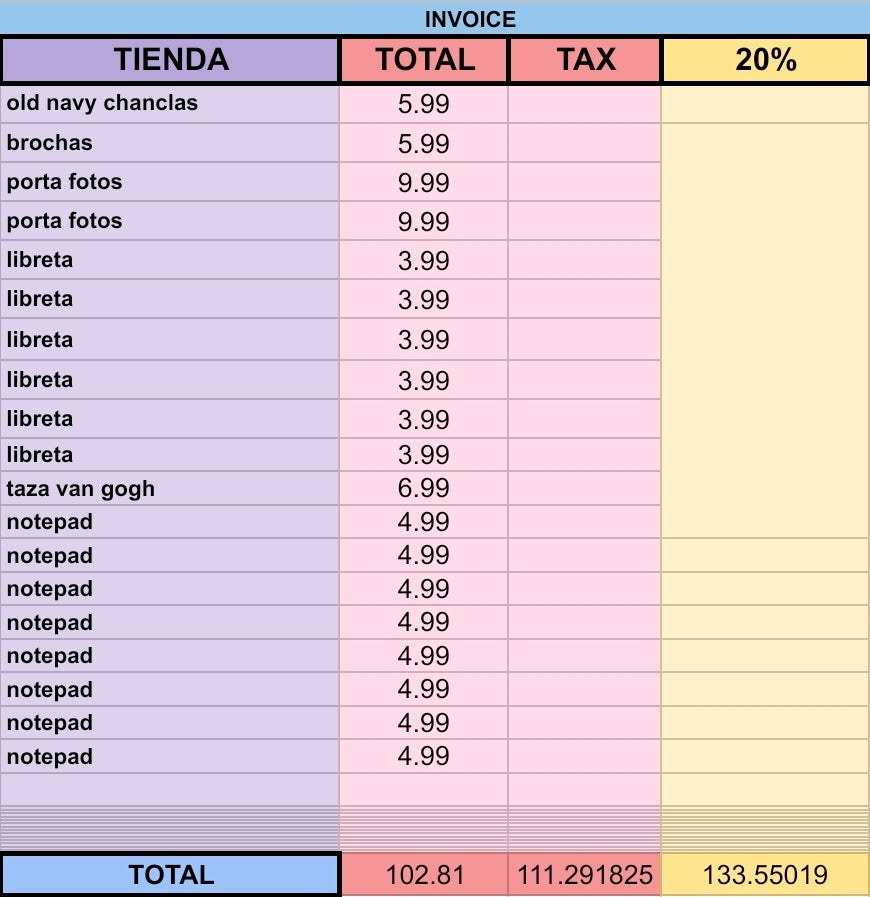Click the first porta fotos cell
Screen dimensions: 870x897
[x=170, y=182]
